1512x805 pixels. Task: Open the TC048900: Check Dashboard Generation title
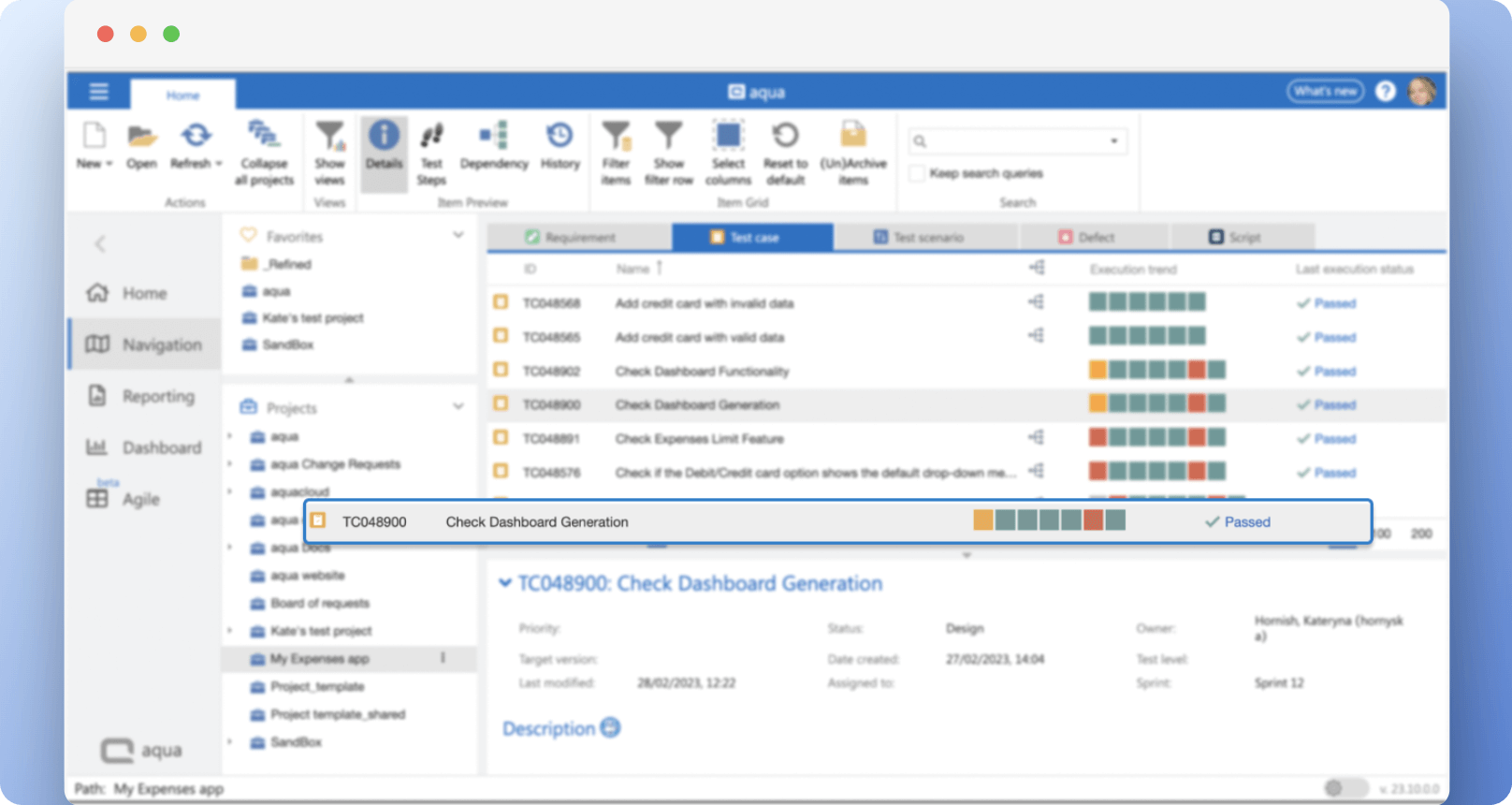click(700, 583)
